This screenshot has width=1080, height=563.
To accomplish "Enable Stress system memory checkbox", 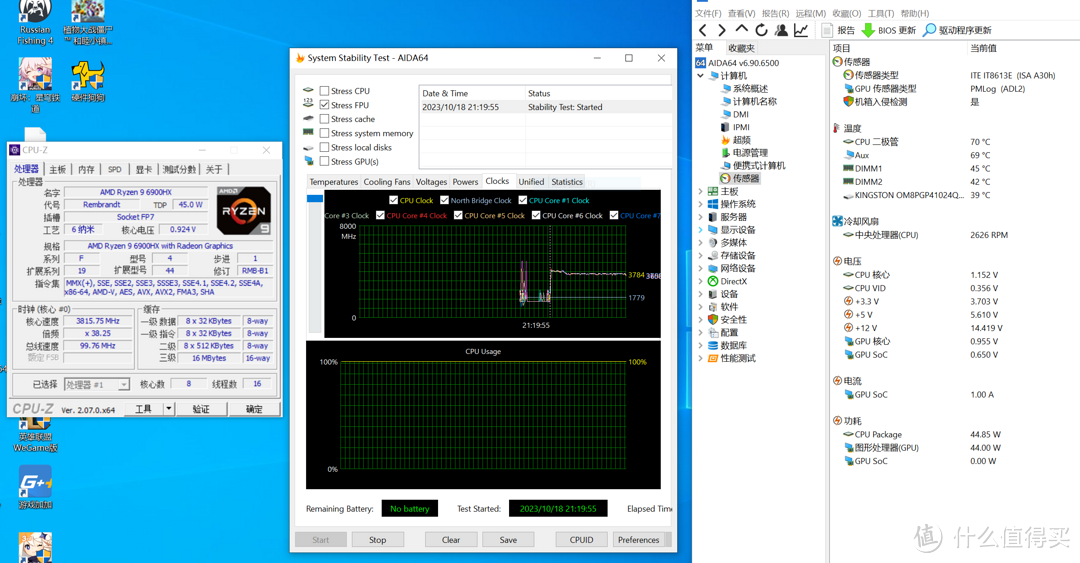I will [x=324, y=133].
